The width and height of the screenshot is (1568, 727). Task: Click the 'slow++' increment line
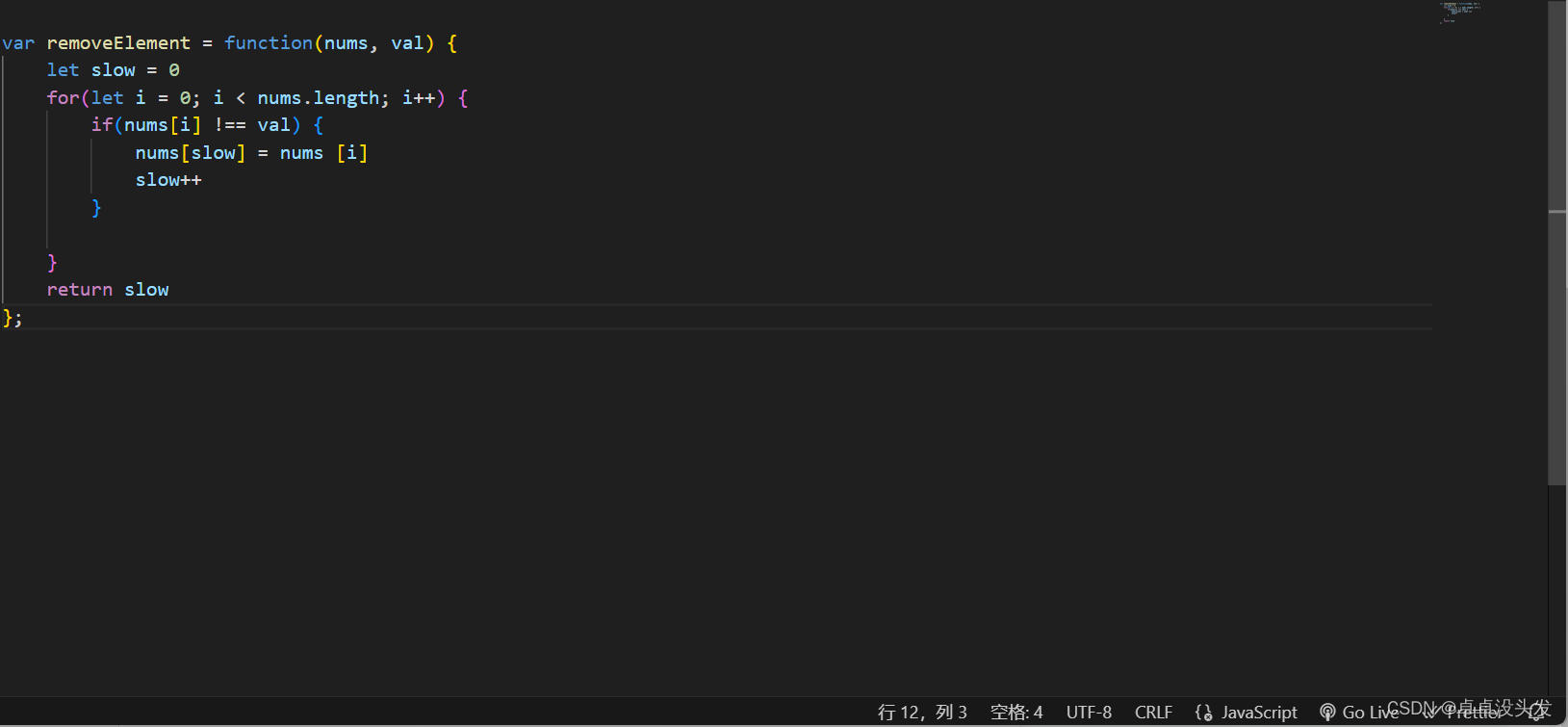point(168,180)
